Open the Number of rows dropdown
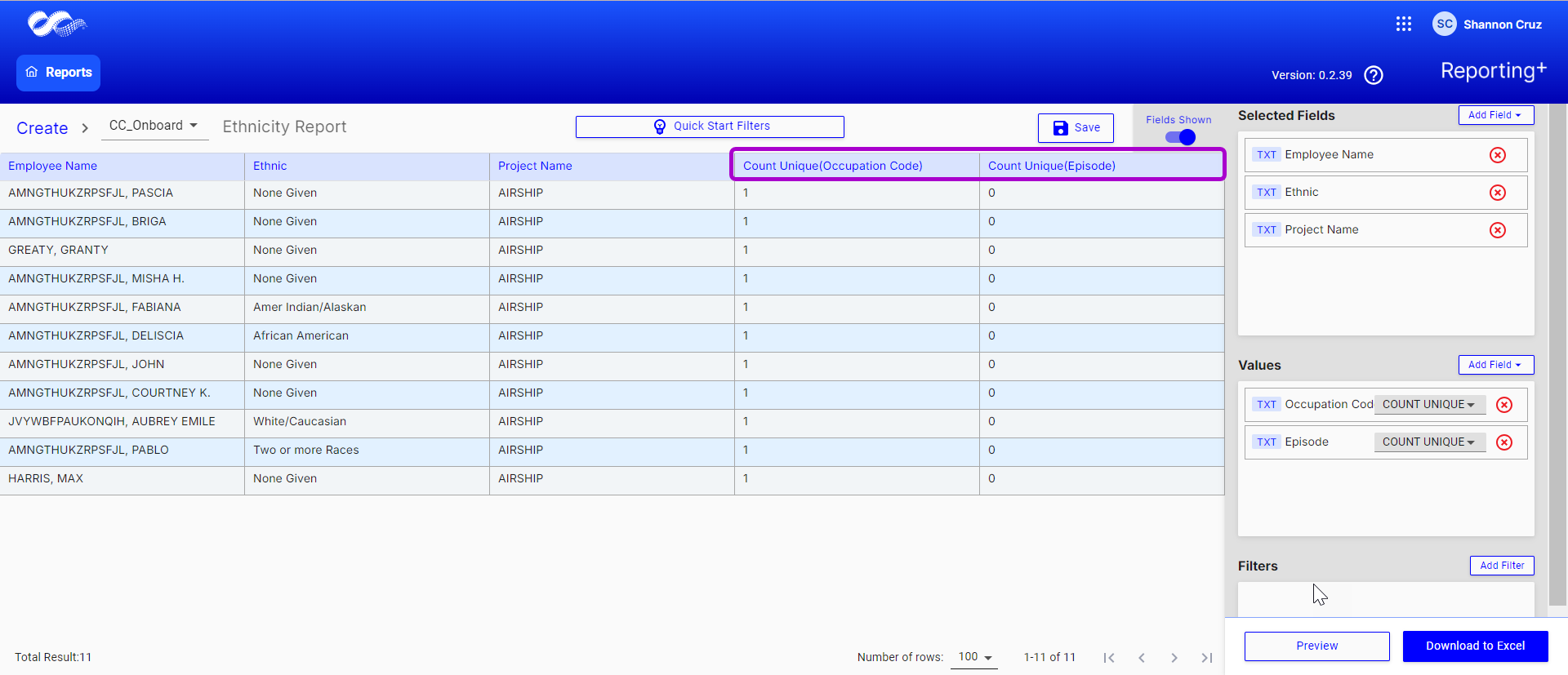The height and width of the screenshot is (675, 1568). coord(974,657)
